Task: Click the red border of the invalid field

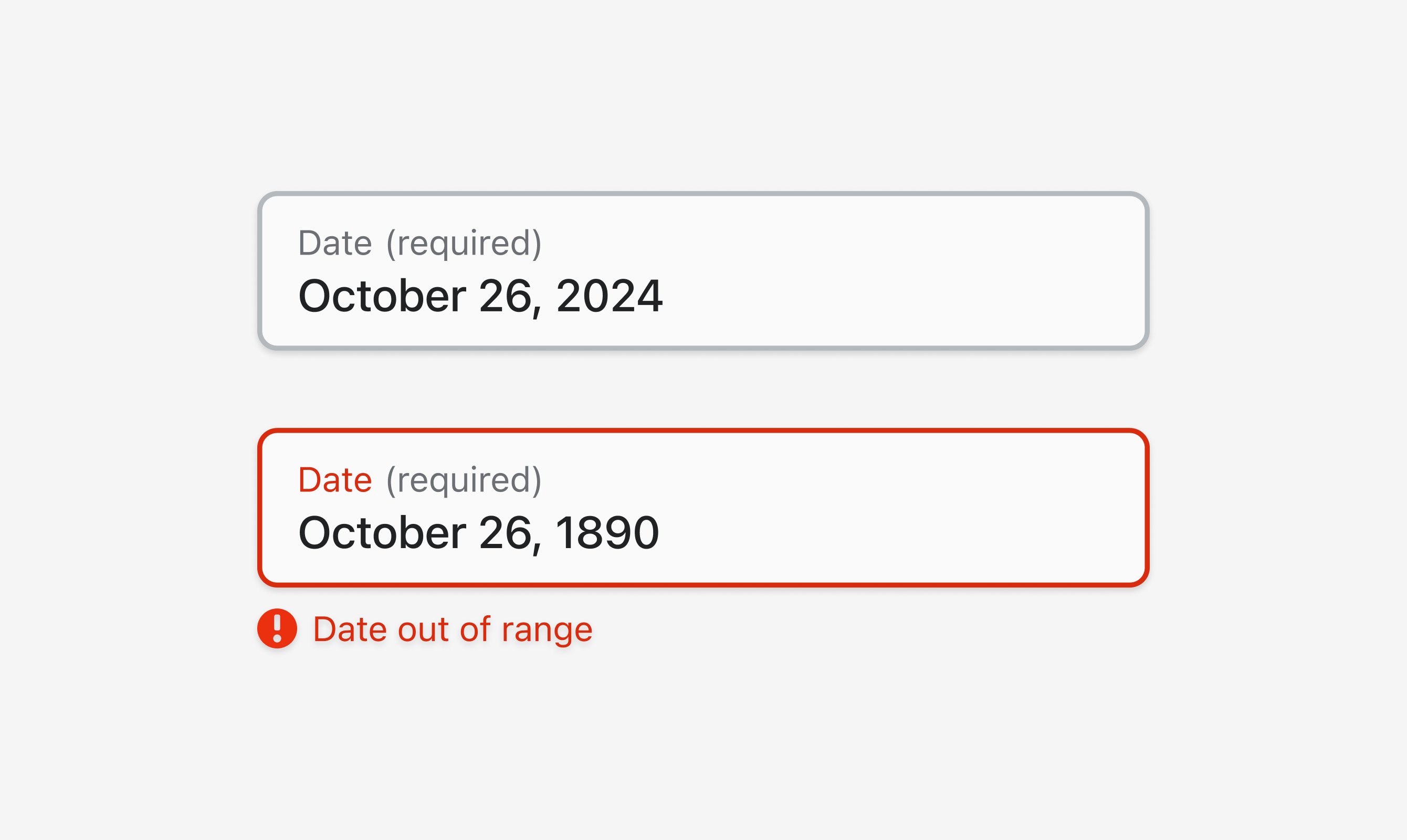Action: [x=703, y=432]
